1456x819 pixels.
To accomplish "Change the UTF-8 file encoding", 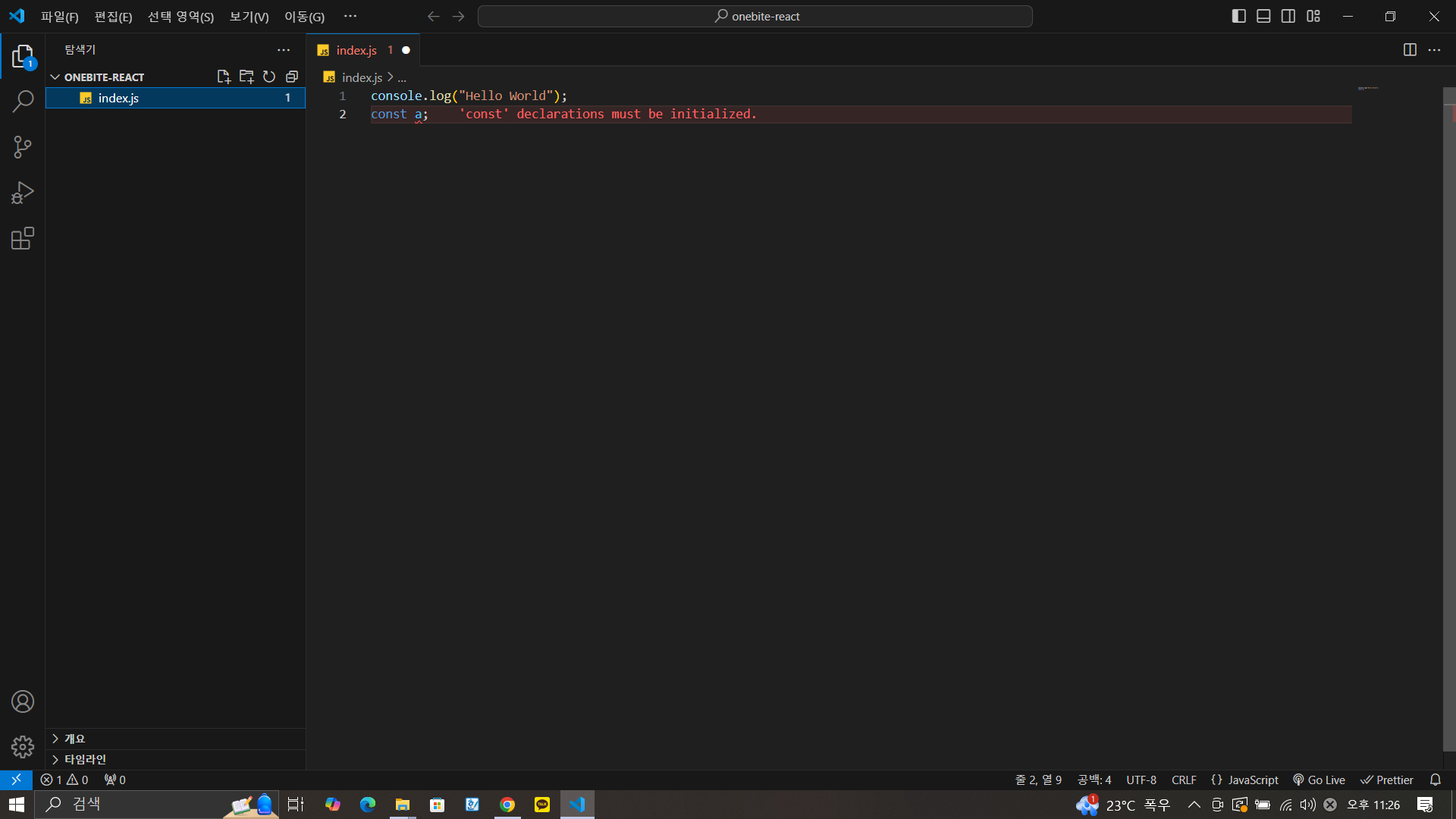I will tap(1141, 780).
